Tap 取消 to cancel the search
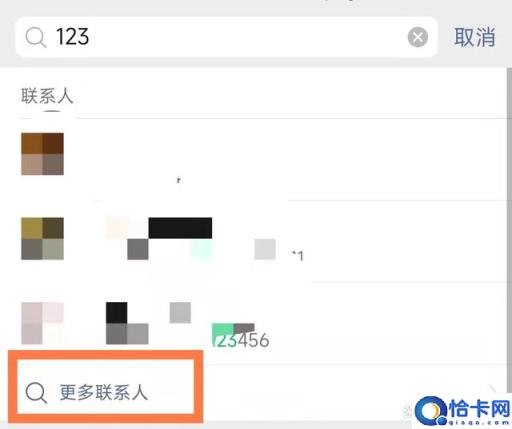The width and height of the screenshot is (512, 429). point(475,37)
